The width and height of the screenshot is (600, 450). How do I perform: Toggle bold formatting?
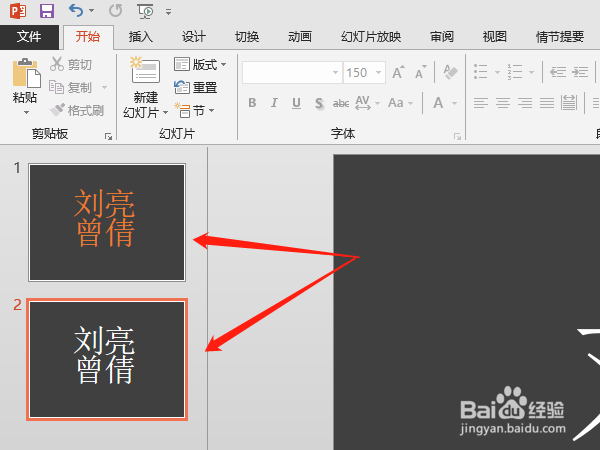point(252,103)
